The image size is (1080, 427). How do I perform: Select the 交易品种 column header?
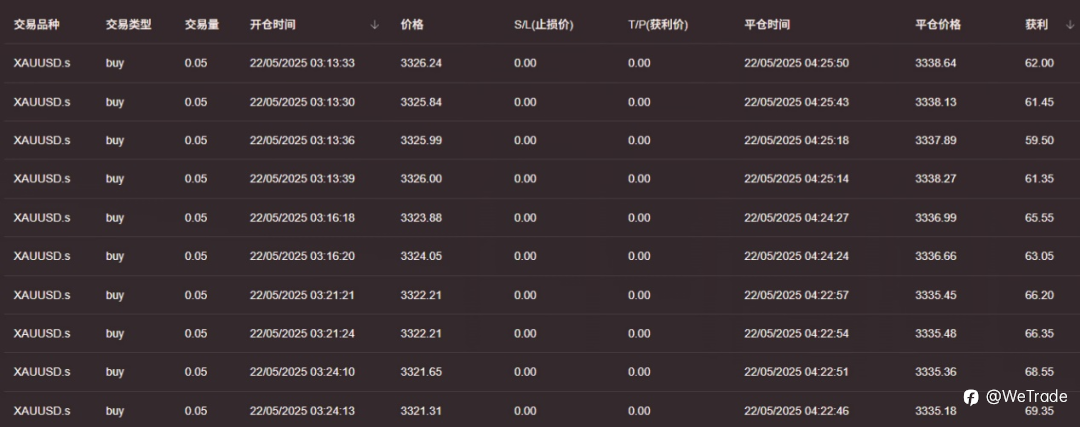click(x=37, y=25)
